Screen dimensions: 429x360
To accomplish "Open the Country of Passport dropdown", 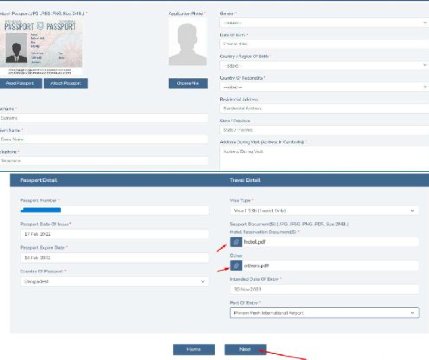I will [x=114, y=282].
